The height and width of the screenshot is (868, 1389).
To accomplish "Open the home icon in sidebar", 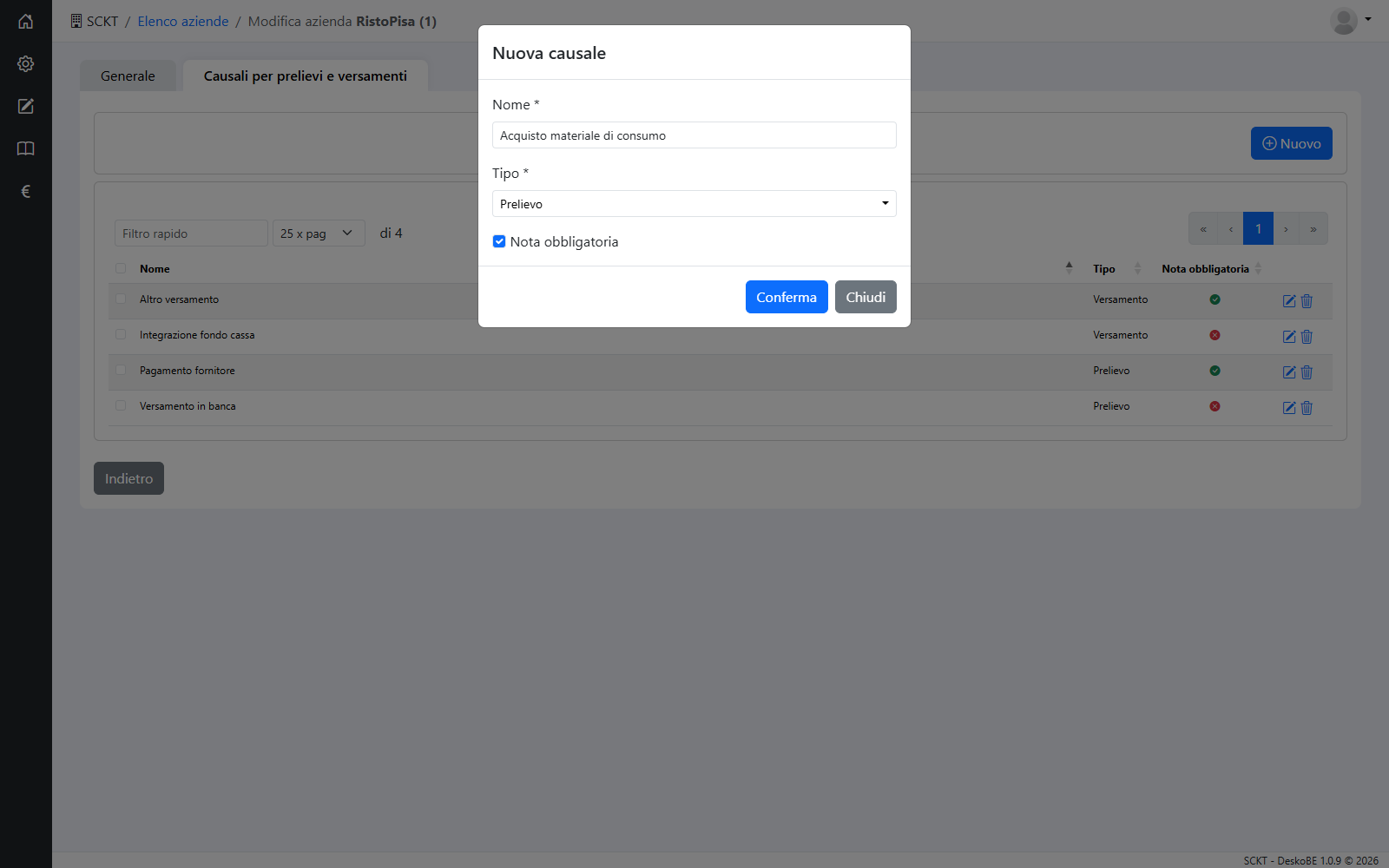I will point(26,21).
